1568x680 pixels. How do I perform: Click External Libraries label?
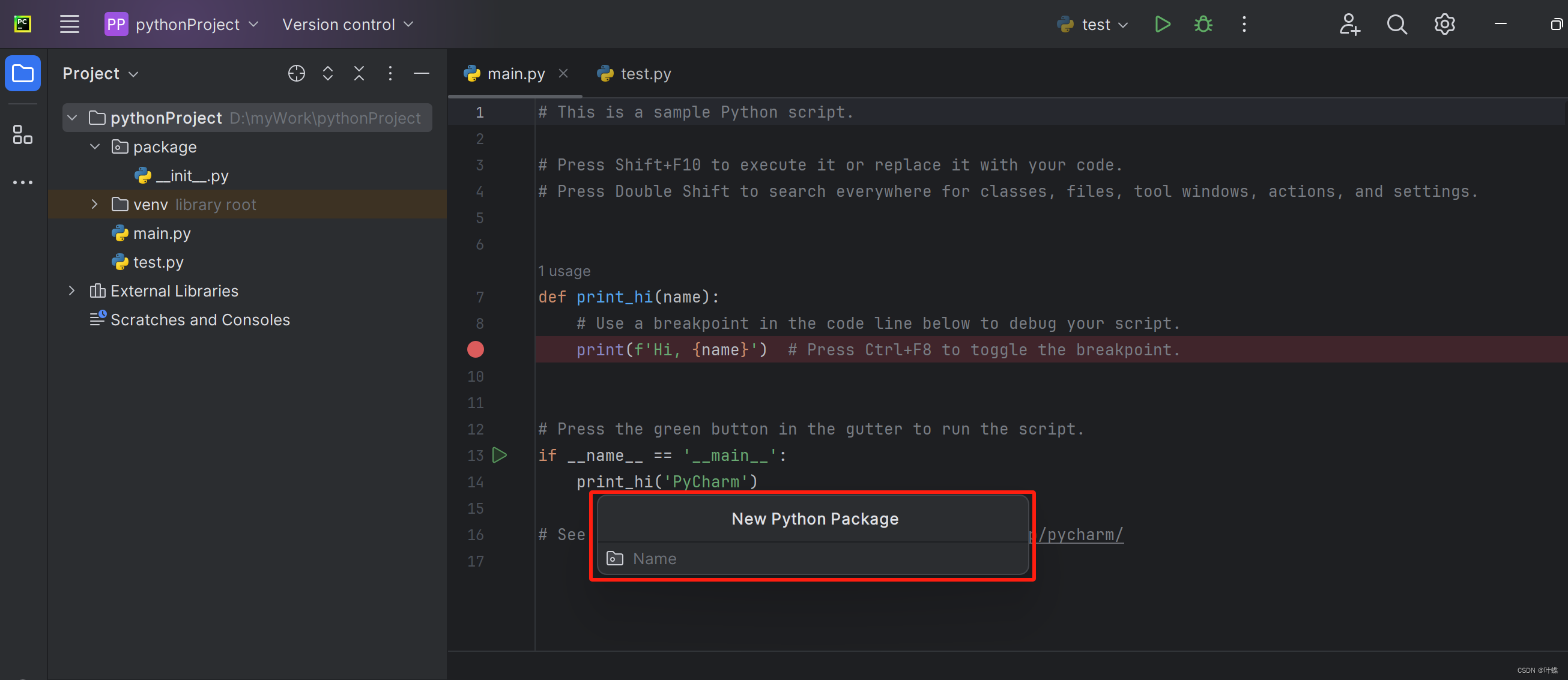174,291
